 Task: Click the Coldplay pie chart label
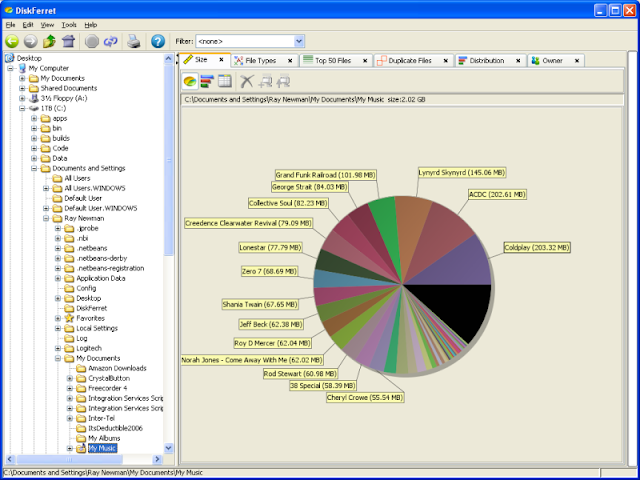coord(535,247)
